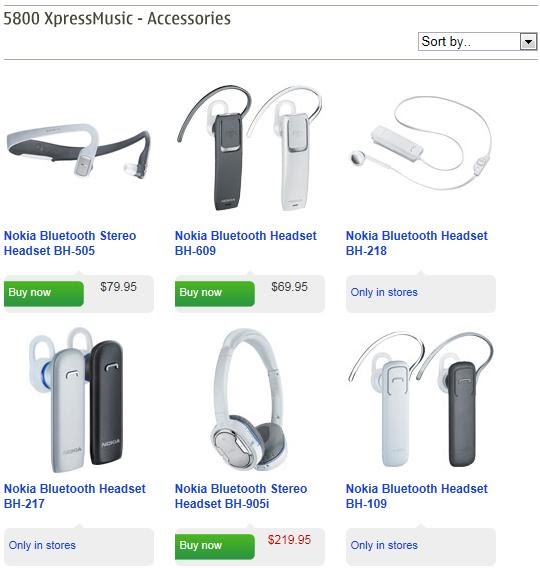Visit Nokia Bluetooth Headset BH-109 link
The height and width of the screenshot is (568, 540).
pyautogui.click(x=416, y=496)
